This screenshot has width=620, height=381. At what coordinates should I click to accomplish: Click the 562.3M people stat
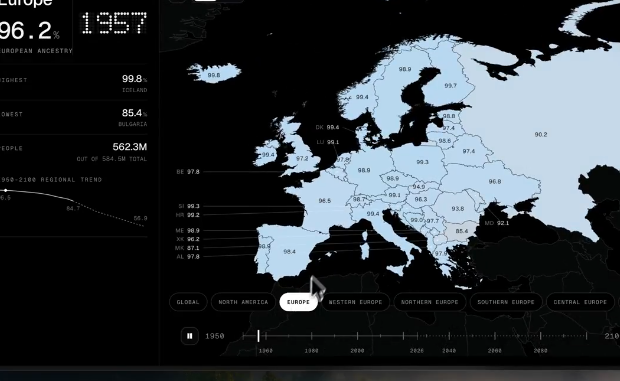point(74,152)
